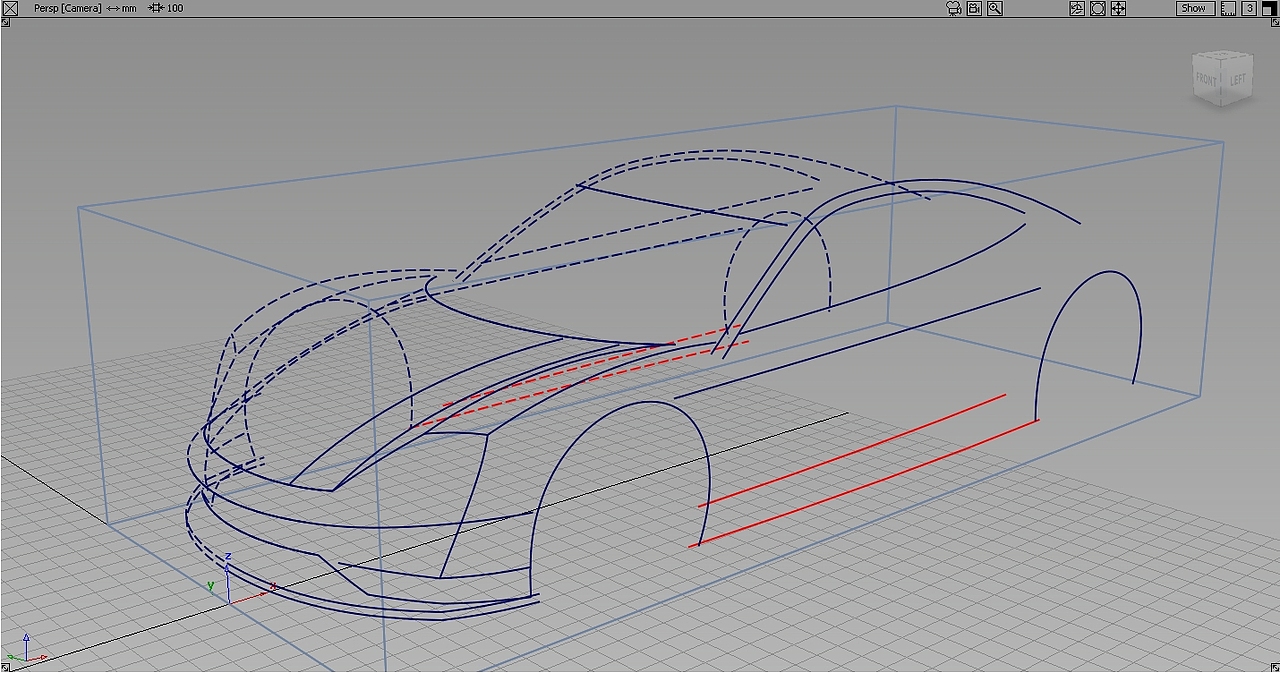The height and width of the screenshot is (673, 1280).
Task: Toggle the circular viewport icon
Action: 1098,8
